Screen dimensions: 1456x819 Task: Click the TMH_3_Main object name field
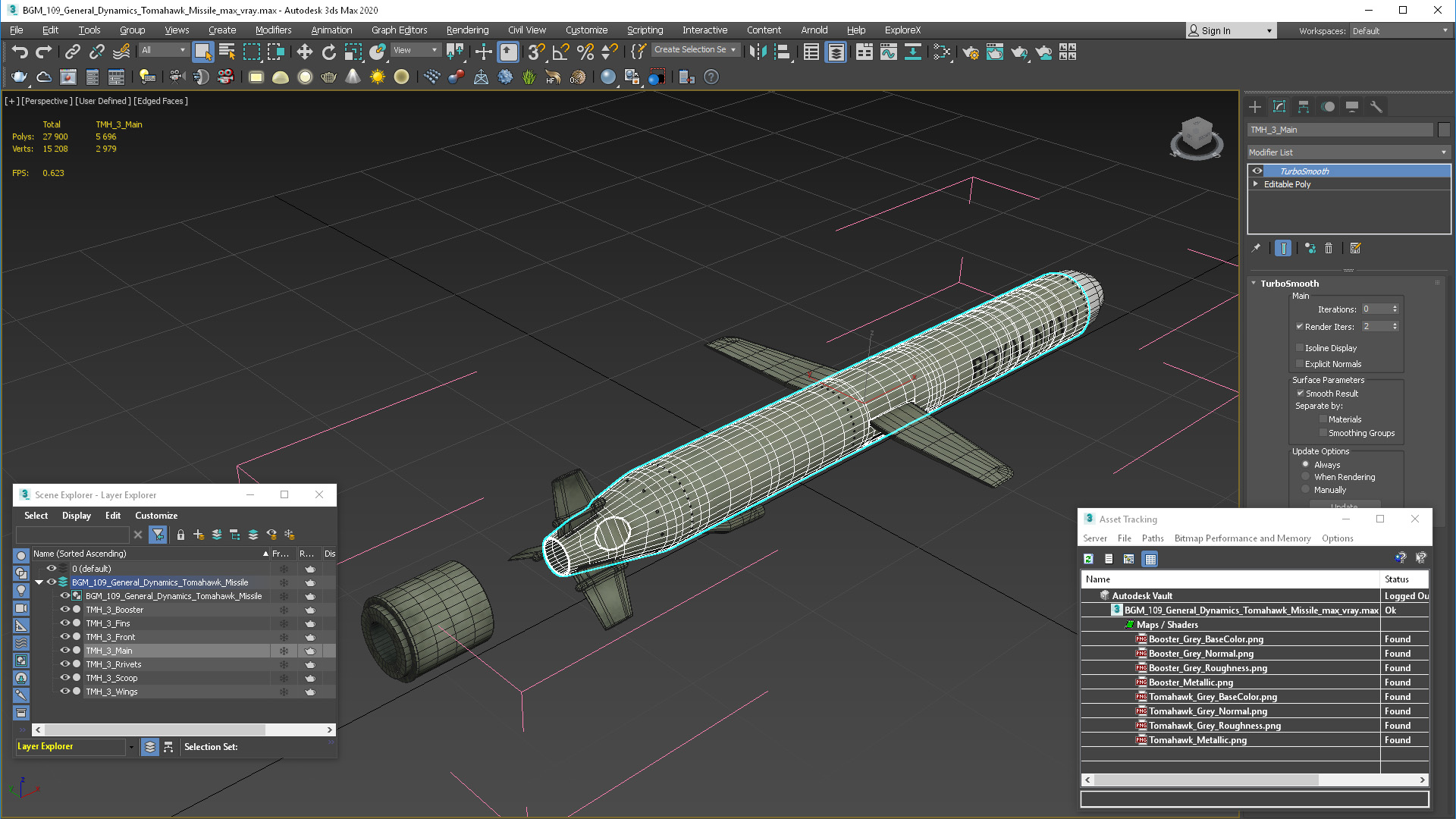coord(1340,130)
